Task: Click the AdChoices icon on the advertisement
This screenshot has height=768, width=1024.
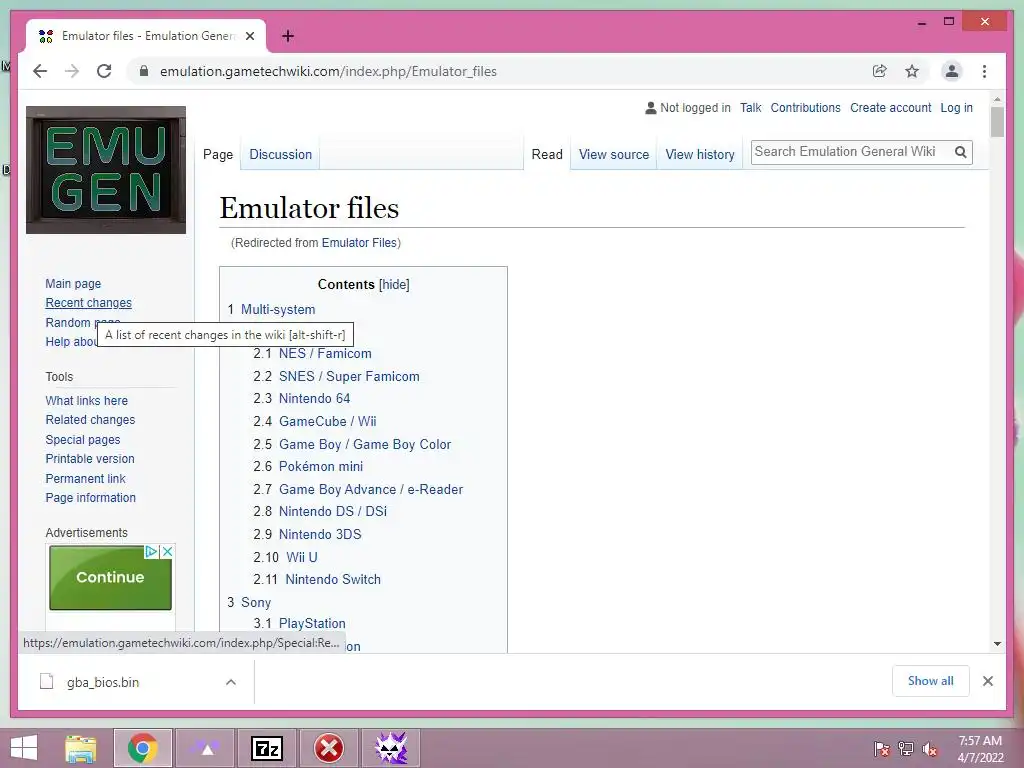Action: point(151,552)
